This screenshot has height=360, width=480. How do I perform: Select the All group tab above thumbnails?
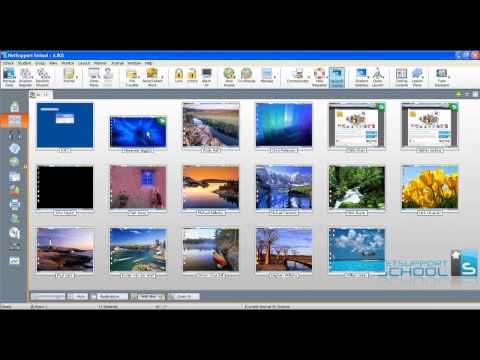coord(40,95)
